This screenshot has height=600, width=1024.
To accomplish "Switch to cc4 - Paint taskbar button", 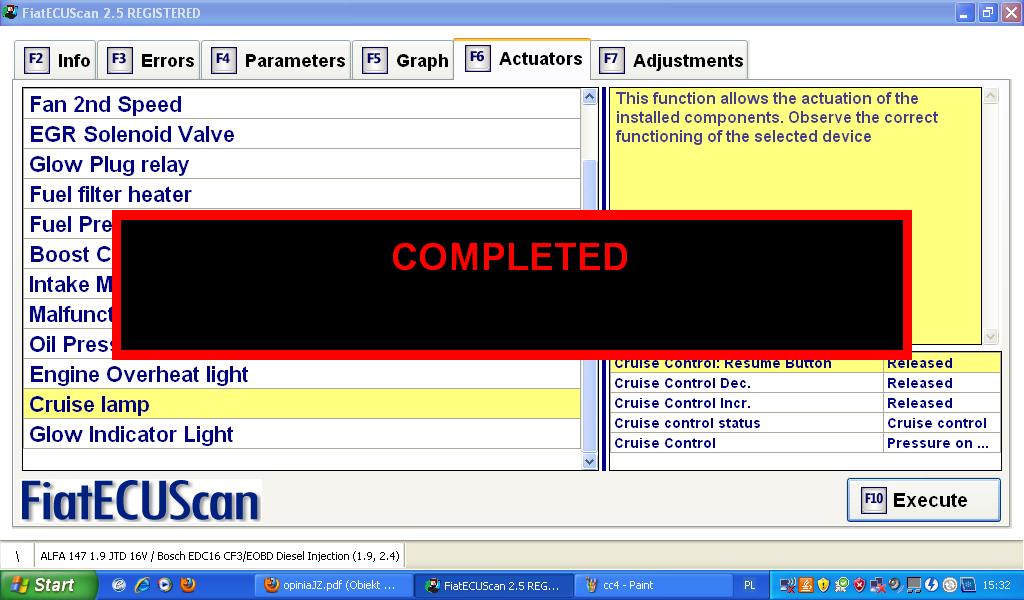I will pyautogui.click(x=654, y=586).
